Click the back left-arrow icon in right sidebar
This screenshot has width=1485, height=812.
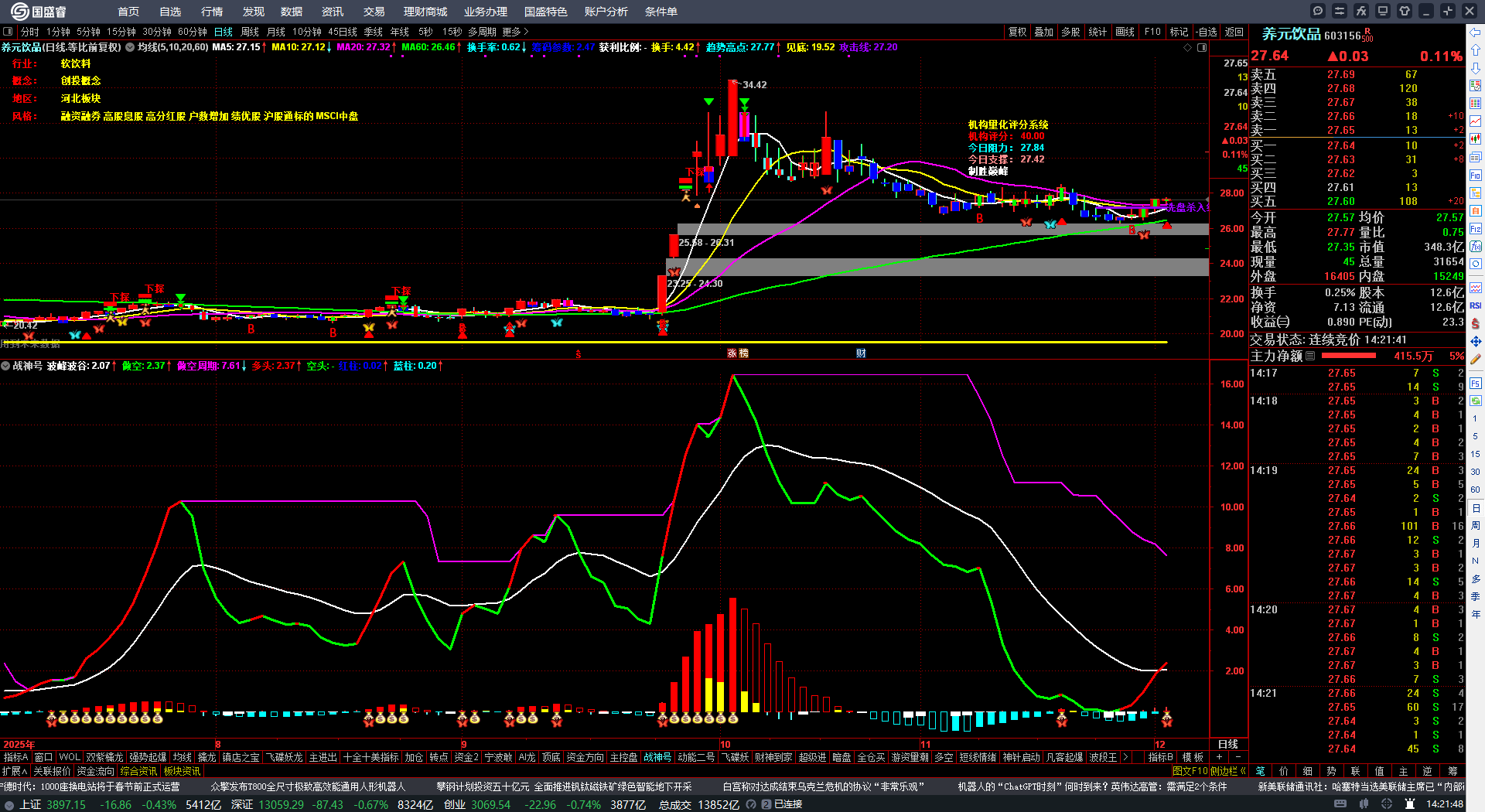(1476, 32)
